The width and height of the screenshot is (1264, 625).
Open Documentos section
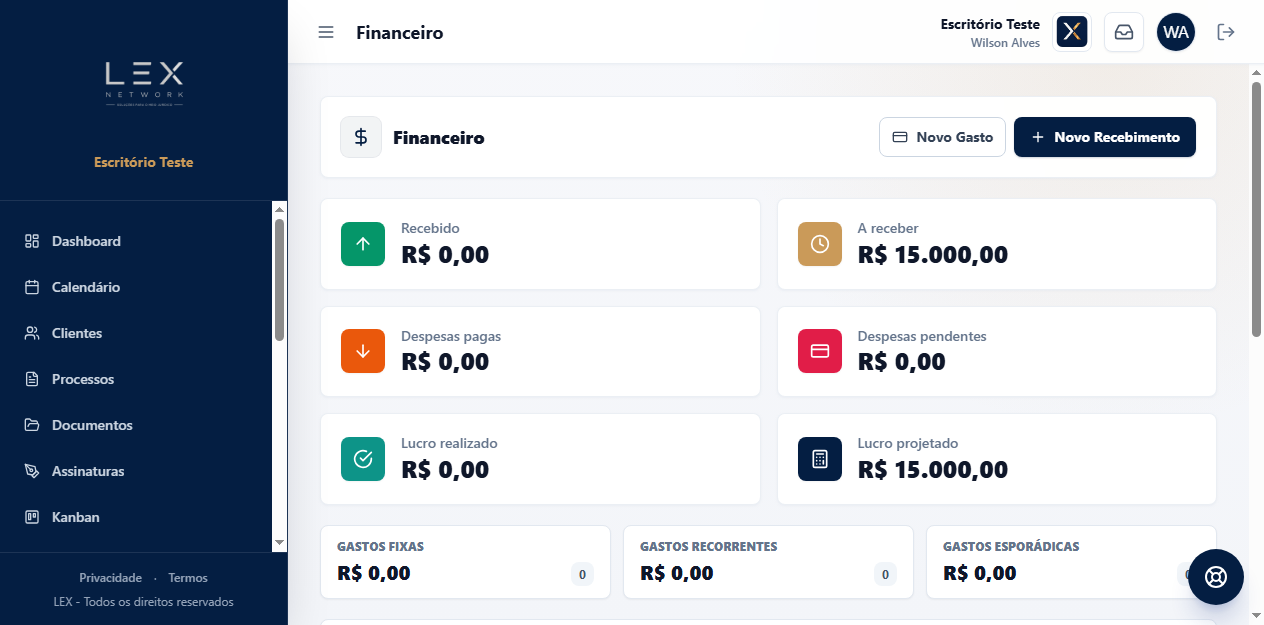pos(136,425)
